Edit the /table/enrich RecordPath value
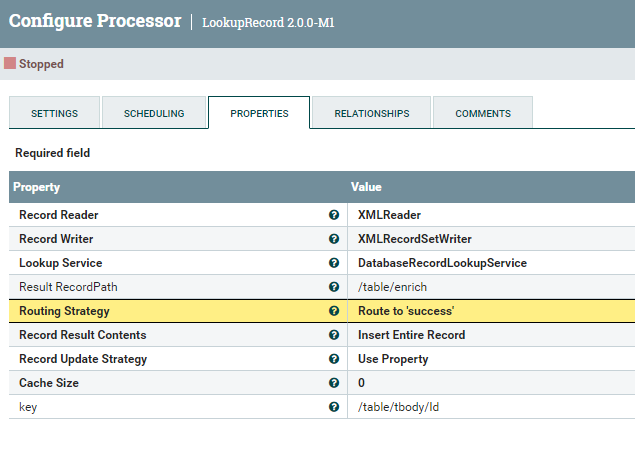Image resolution: width=635 pixels, height=458 pixels. pos(392,287)
